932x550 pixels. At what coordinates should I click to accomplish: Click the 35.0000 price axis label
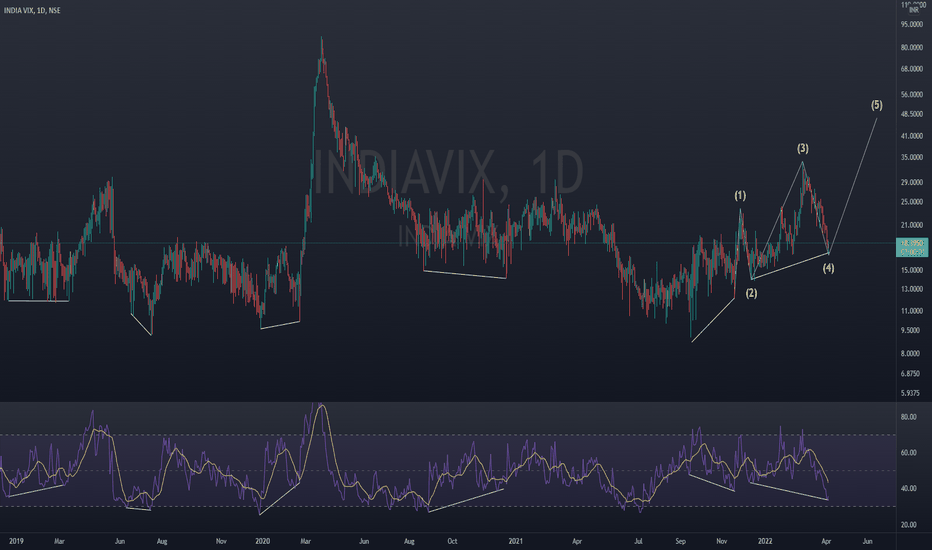click(x=912, y=158)
